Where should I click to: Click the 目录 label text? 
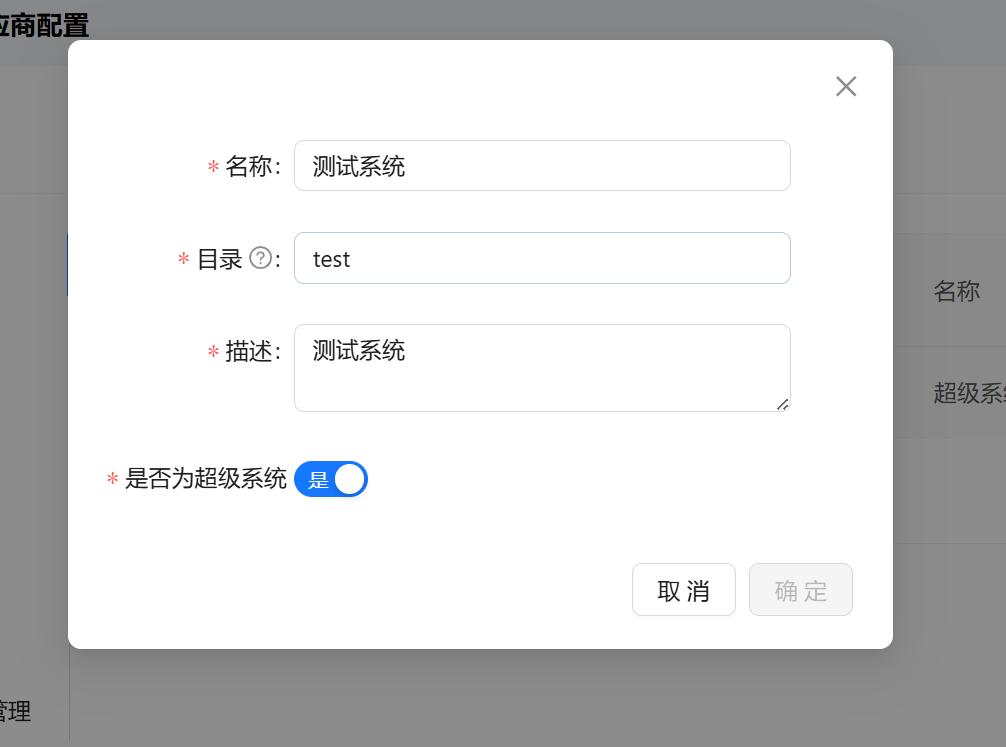(x=219, y=259)
